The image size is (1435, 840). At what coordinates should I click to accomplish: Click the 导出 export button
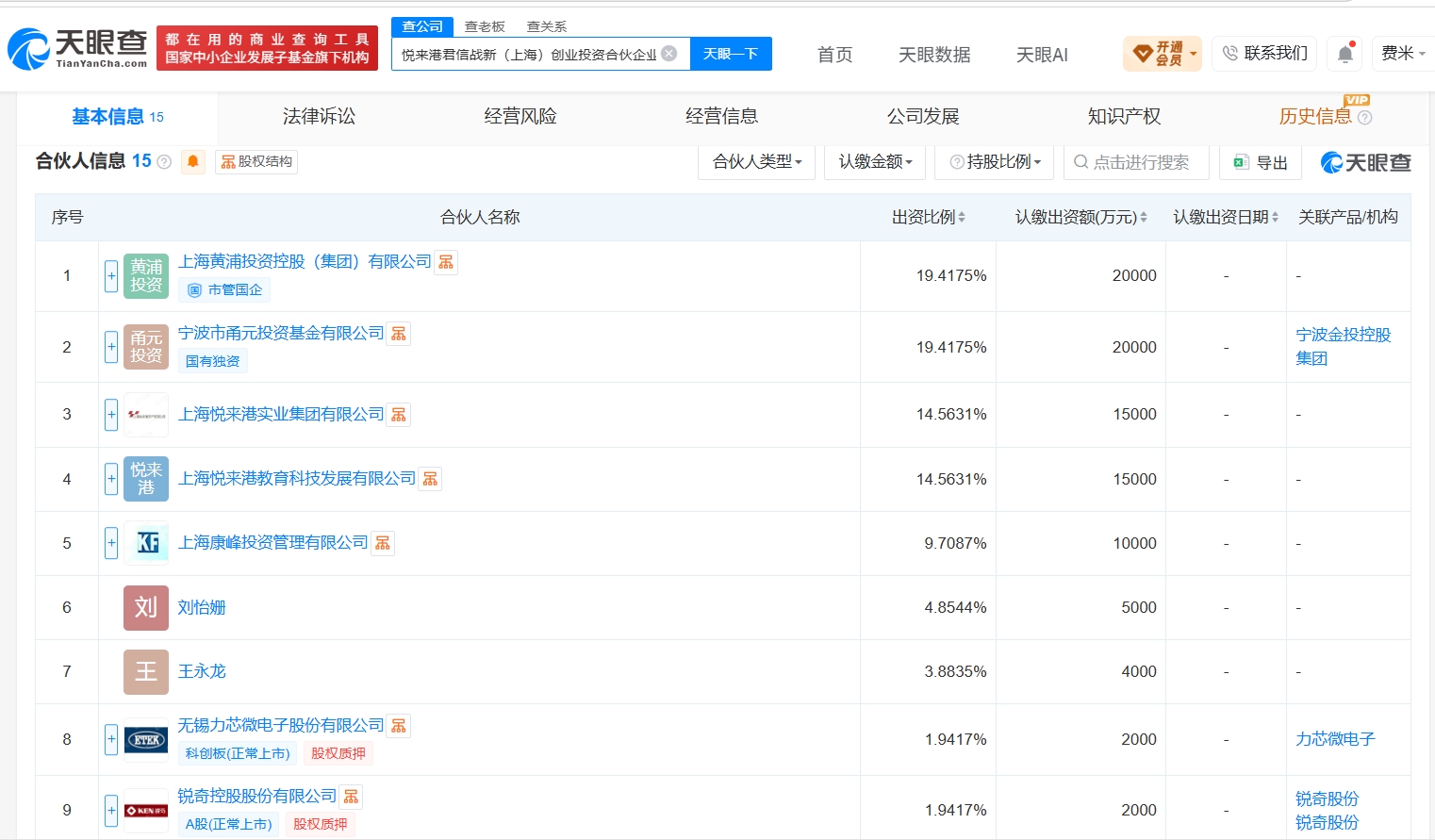pos(1261,162)
